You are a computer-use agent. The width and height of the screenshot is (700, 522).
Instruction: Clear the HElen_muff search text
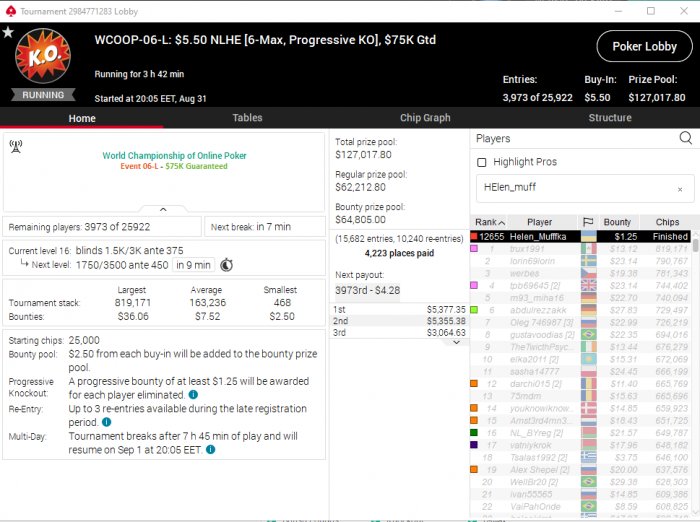(x=680, y=189)
